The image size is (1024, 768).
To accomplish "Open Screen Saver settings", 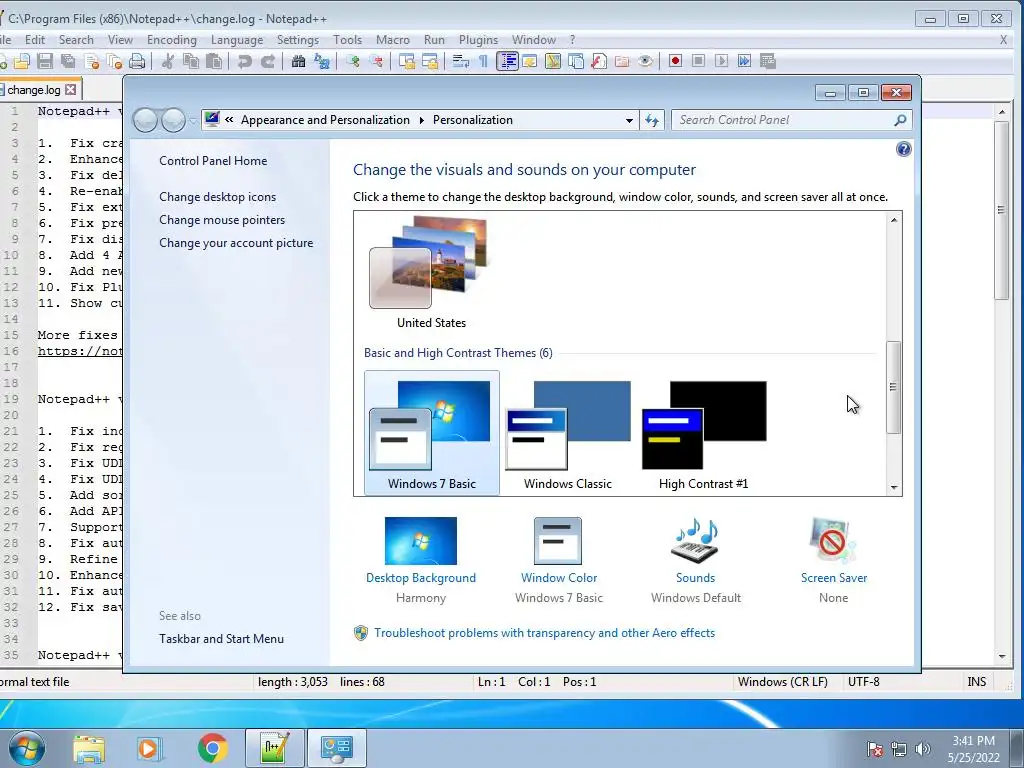I will (x=833, y=560).
